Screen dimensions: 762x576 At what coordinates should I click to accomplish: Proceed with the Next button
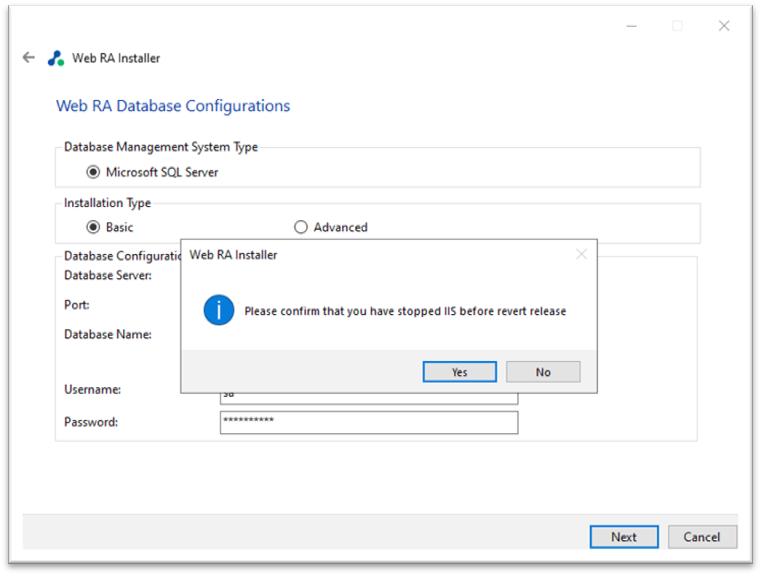tap(623, 537)
